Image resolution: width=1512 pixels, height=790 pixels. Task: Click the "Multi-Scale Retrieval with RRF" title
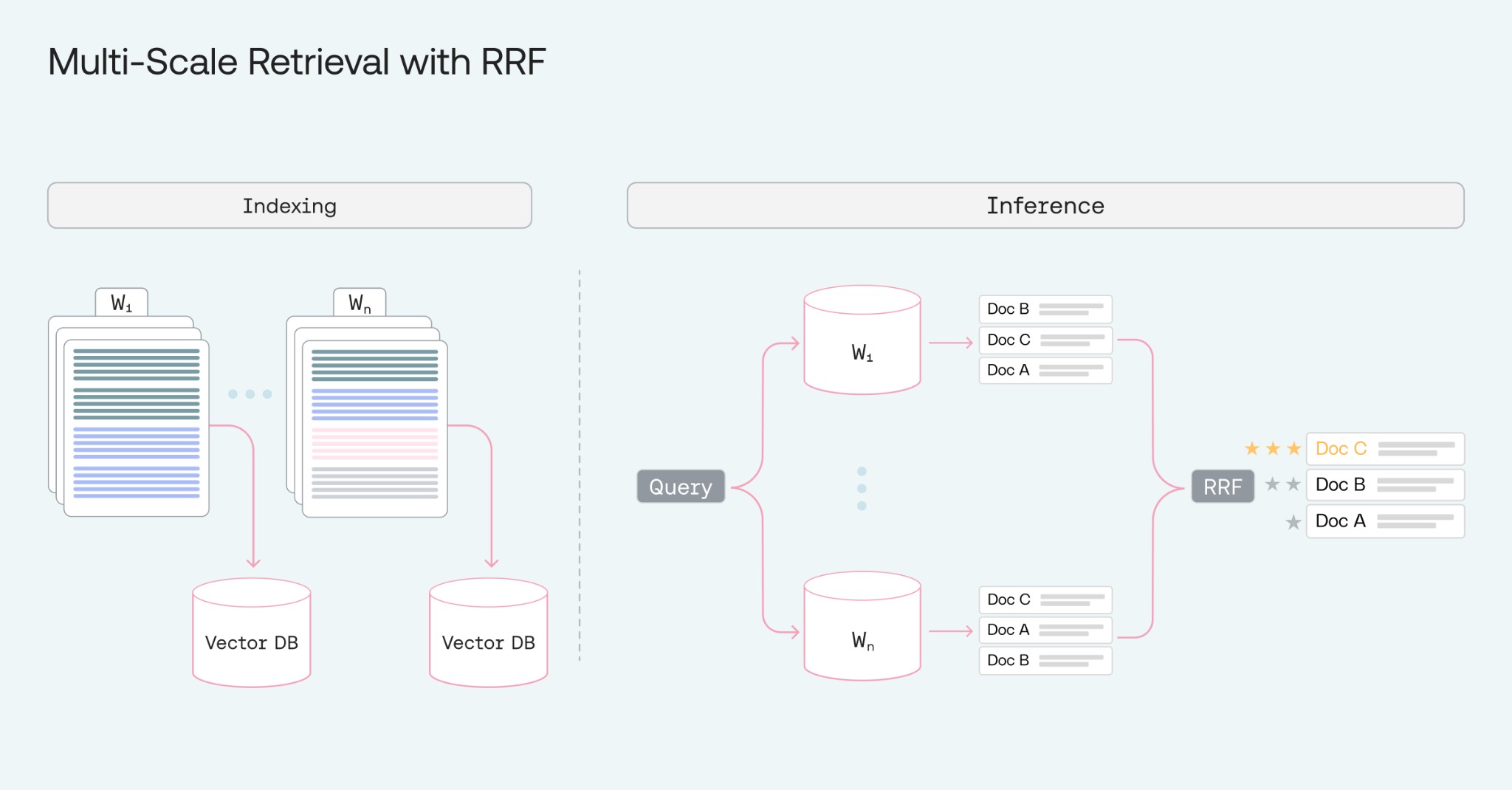[297, 62]
